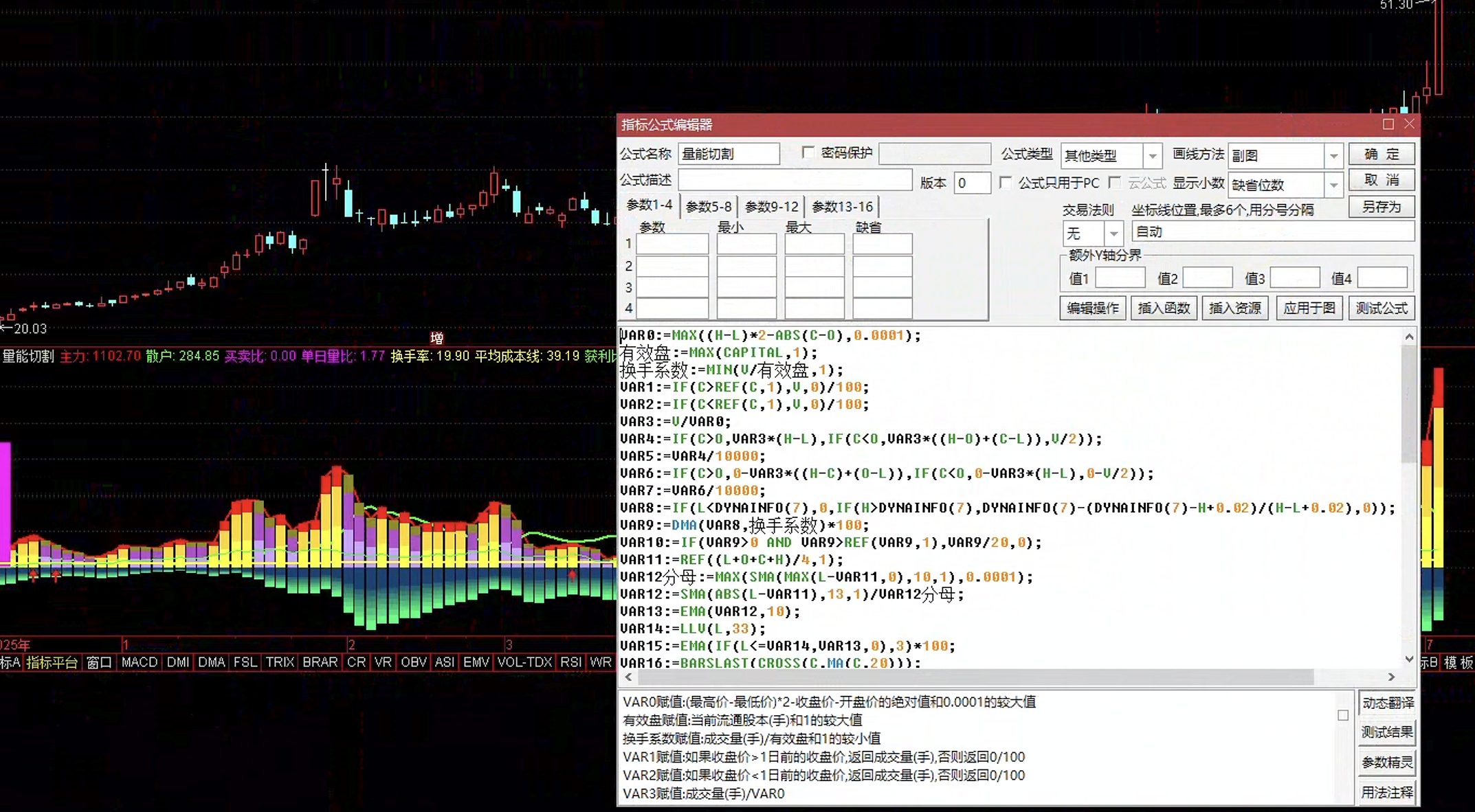Select the TRIX indicator tab

point(280,662)
